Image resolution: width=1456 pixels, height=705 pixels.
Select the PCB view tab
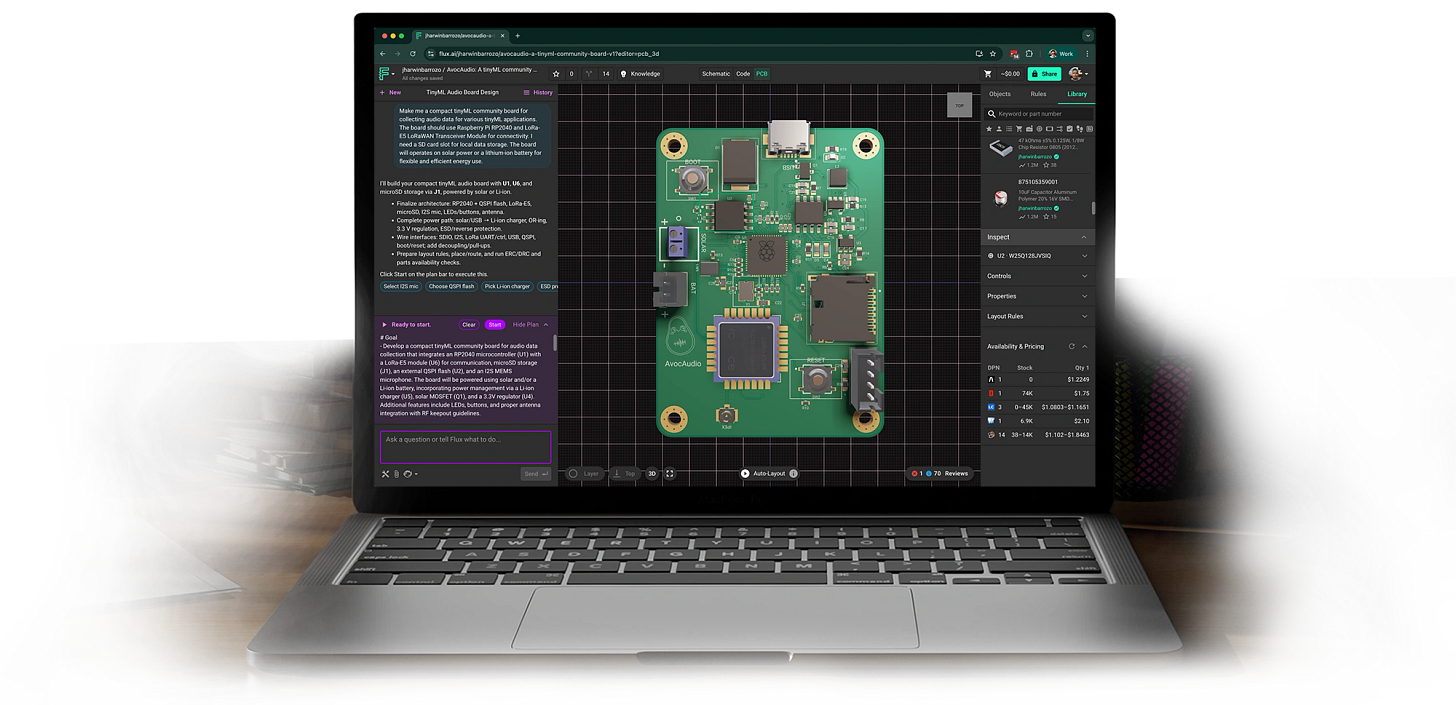[x=762, y=74]
